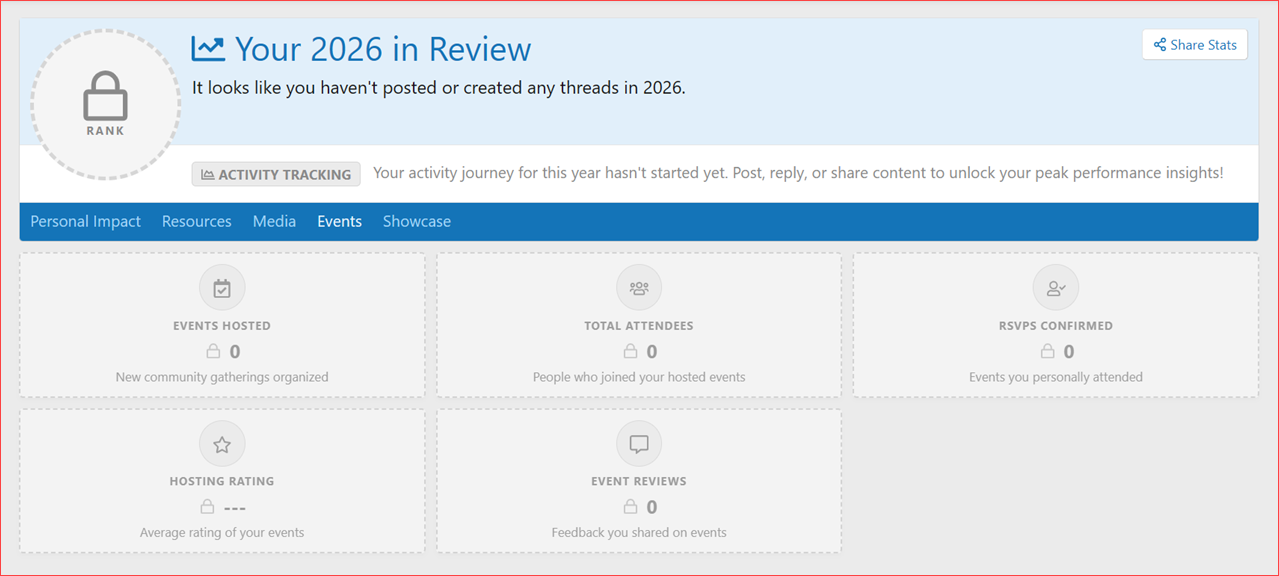Click "Events you personally attended" text
Screen dimensions: 1279x576
click(x=1056, y=377)
